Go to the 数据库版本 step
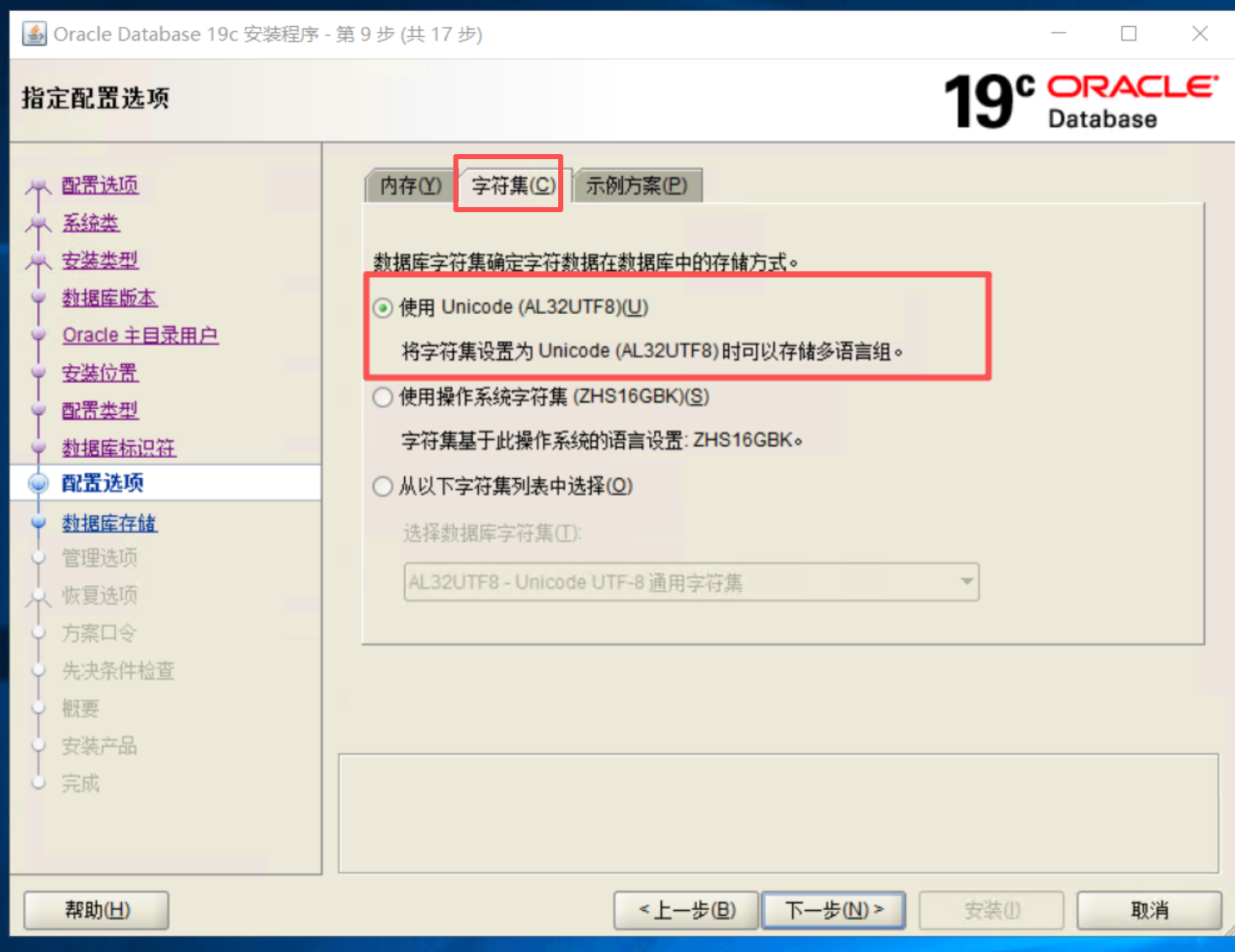Viewport: 1235px width, 952px height. pos(109,298)
